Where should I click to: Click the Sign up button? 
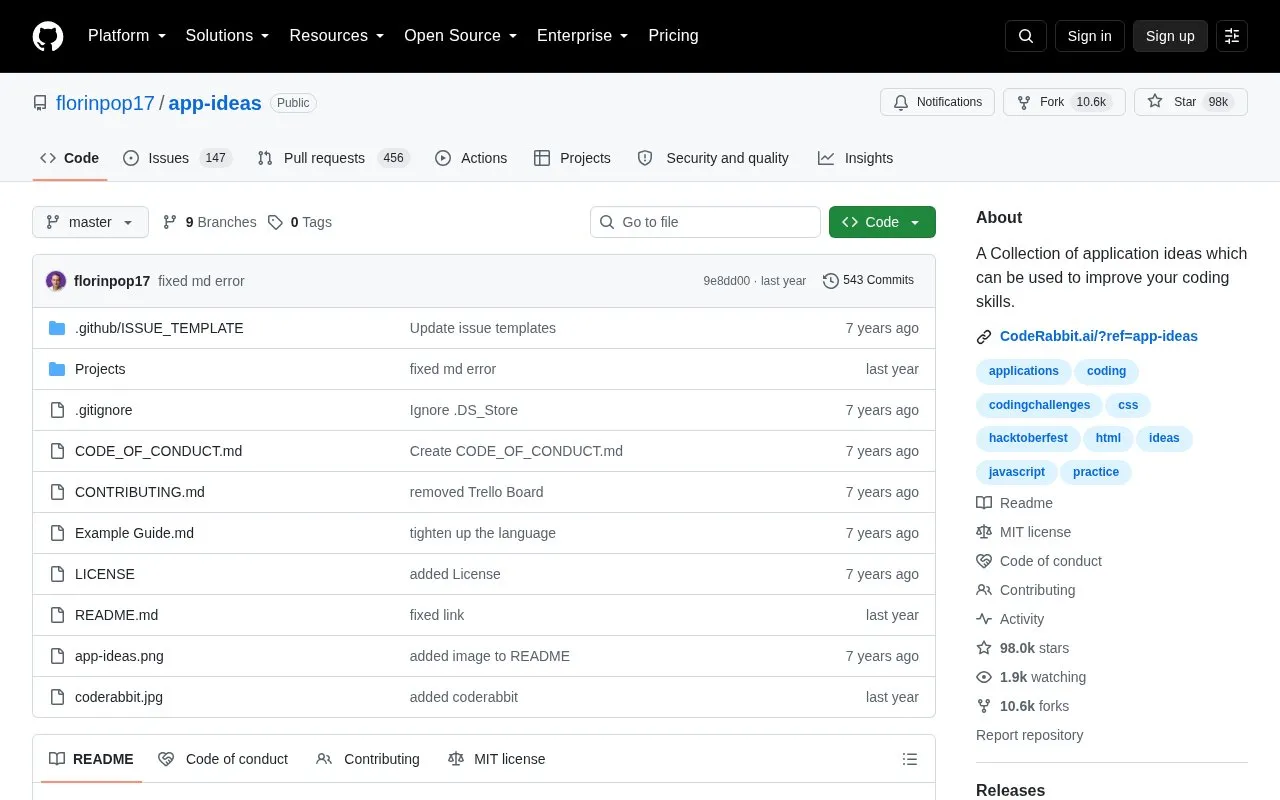coord(1170,36)
